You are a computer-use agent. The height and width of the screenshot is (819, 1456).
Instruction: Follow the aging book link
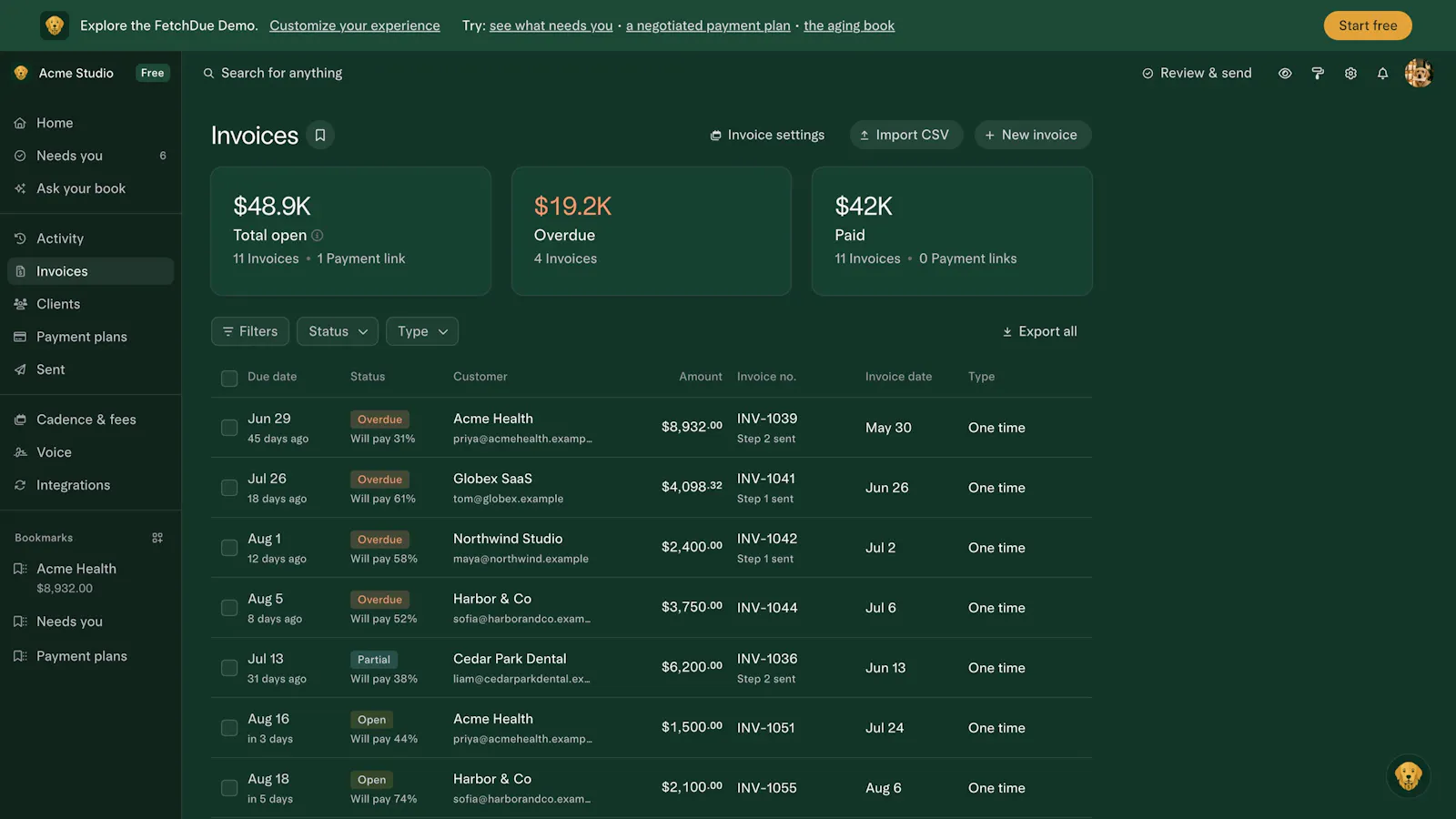coord(849,25)
